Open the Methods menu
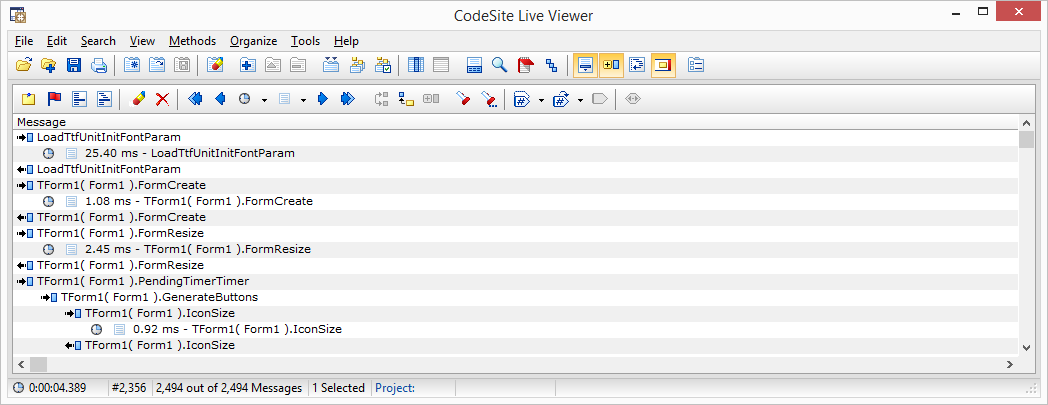The image size is (1048, 405). point(192,41)
